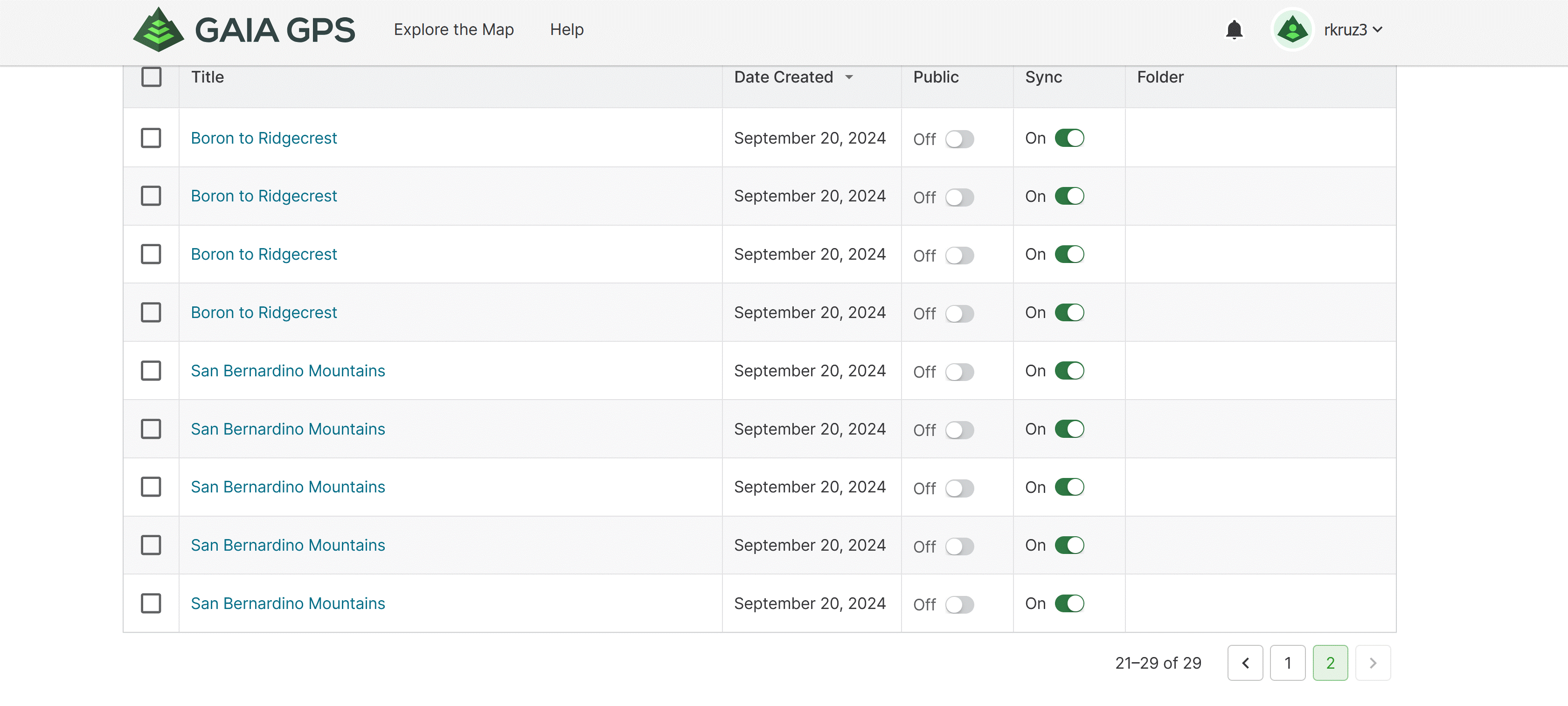
Task: Check the select-all checkbox in header
Action: [x=151, y=77]
